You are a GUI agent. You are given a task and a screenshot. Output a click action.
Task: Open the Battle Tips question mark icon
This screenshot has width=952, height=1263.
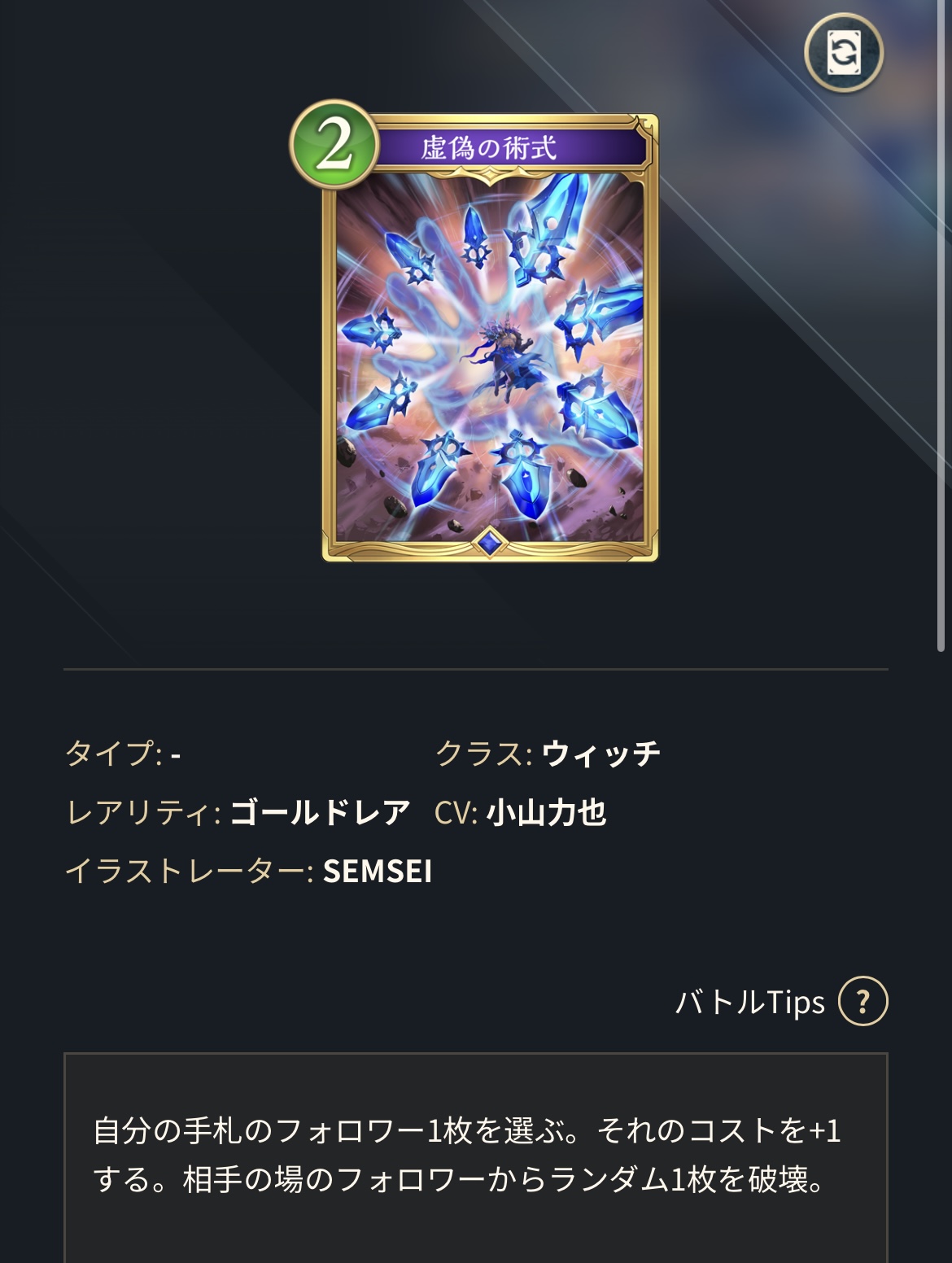coord(863,1000)
